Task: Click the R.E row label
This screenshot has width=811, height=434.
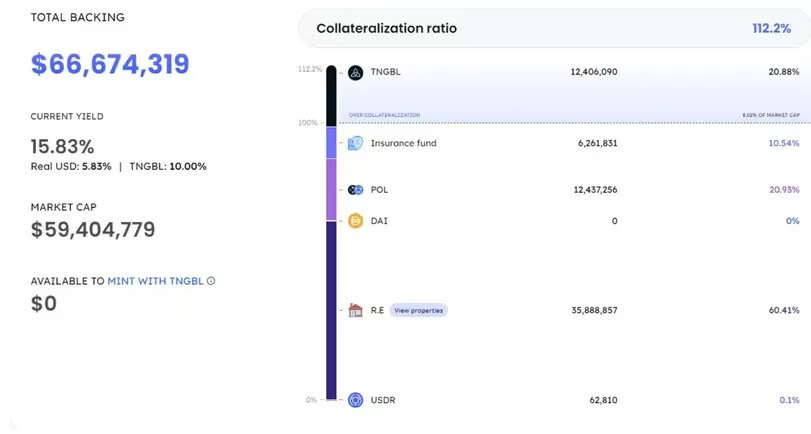Action: click(377, 310)
